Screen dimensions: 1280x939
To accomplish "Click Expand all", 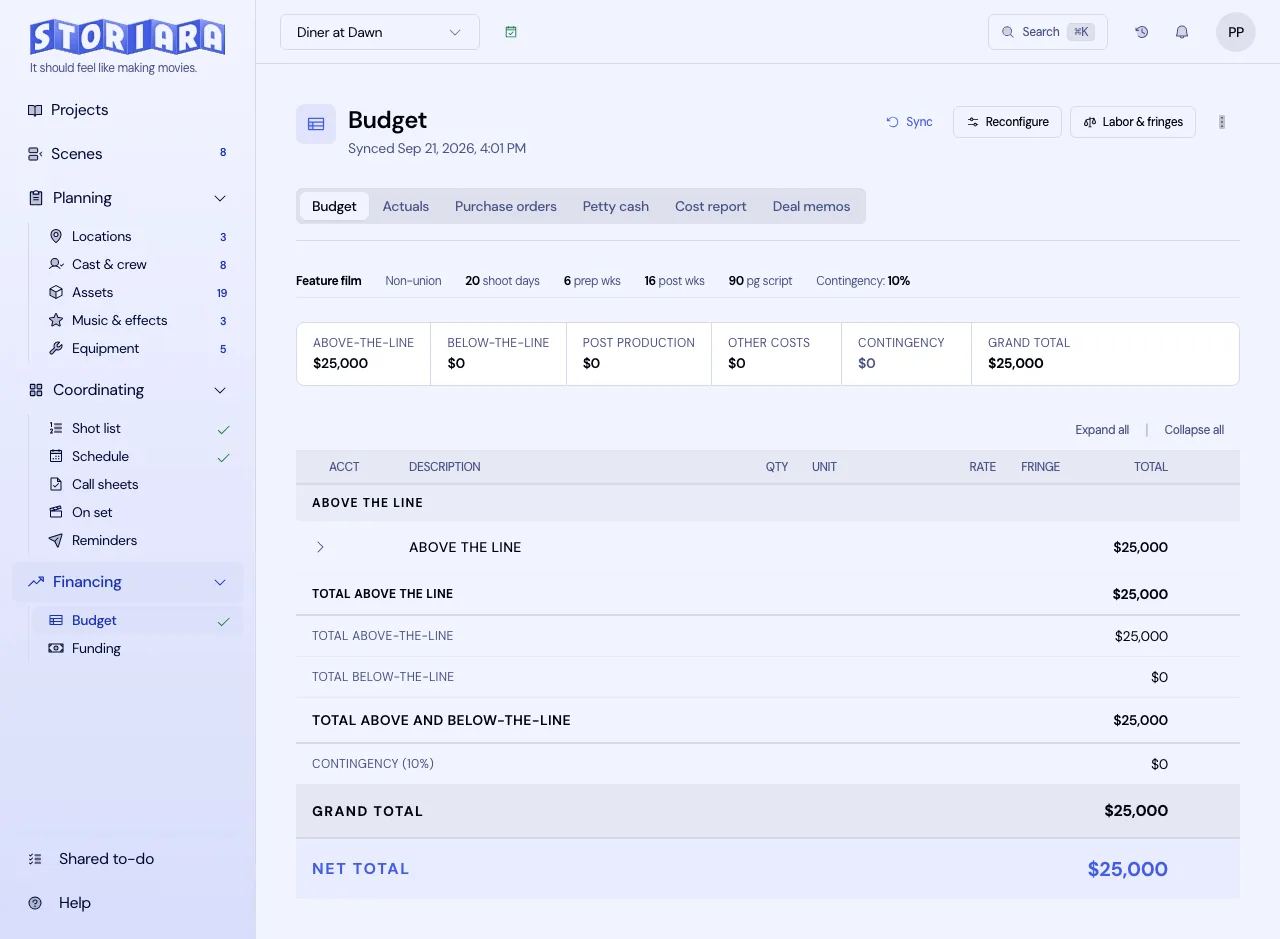I will click(1102, 430).
